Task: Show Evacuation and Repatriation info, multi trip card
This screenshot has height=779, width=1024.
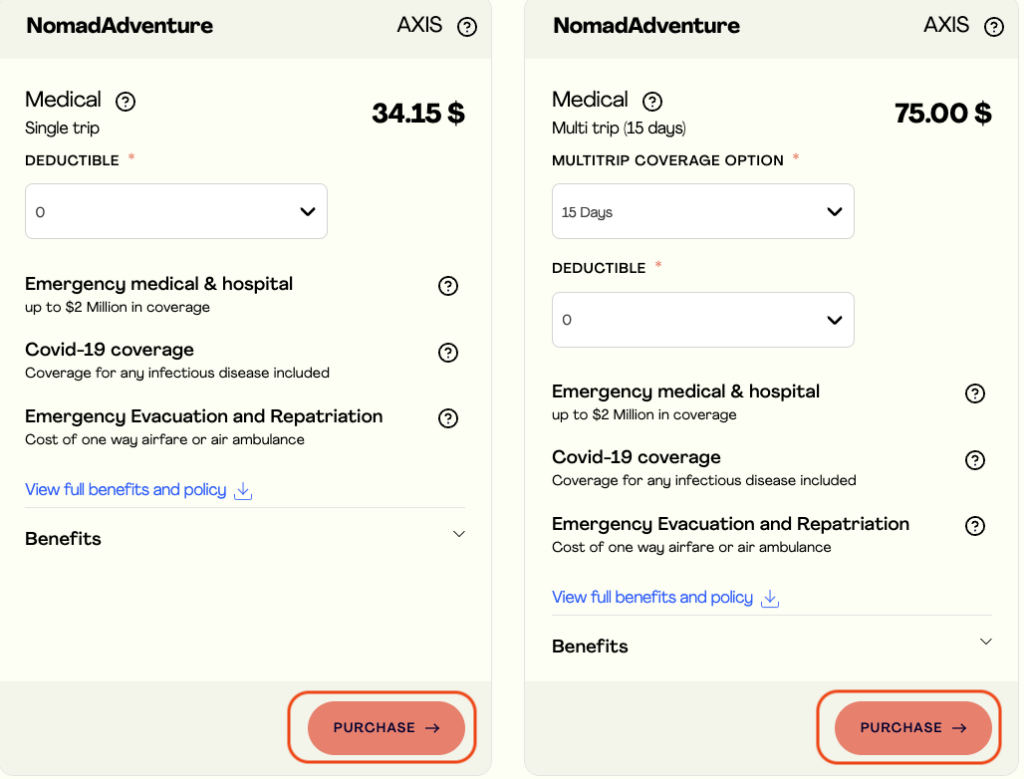Action: tap(975, 526)
